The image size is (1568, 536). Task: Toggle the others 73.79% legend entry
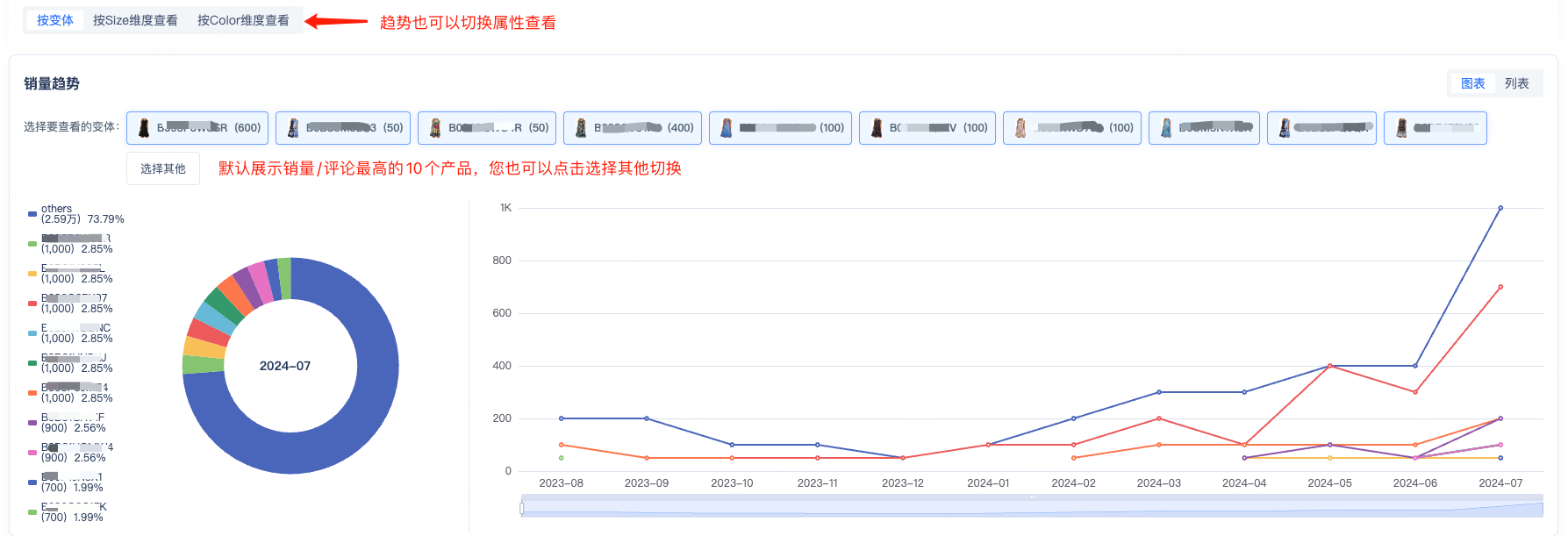[x=76, y=214]
